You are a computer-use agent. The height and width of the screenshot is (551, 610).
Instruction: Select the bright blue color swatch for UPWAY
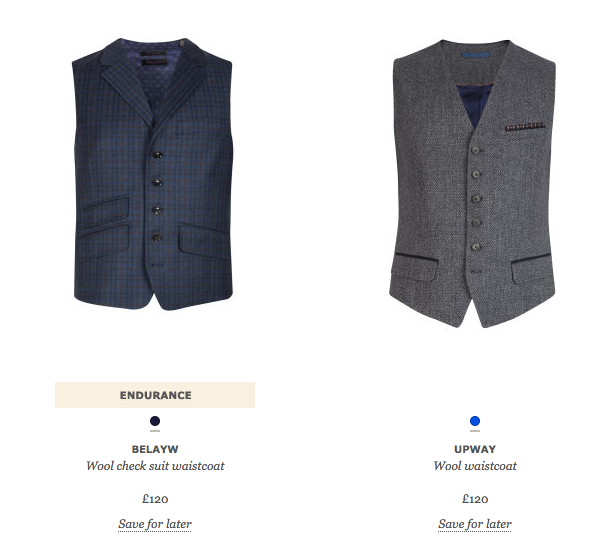pos(475,421)
